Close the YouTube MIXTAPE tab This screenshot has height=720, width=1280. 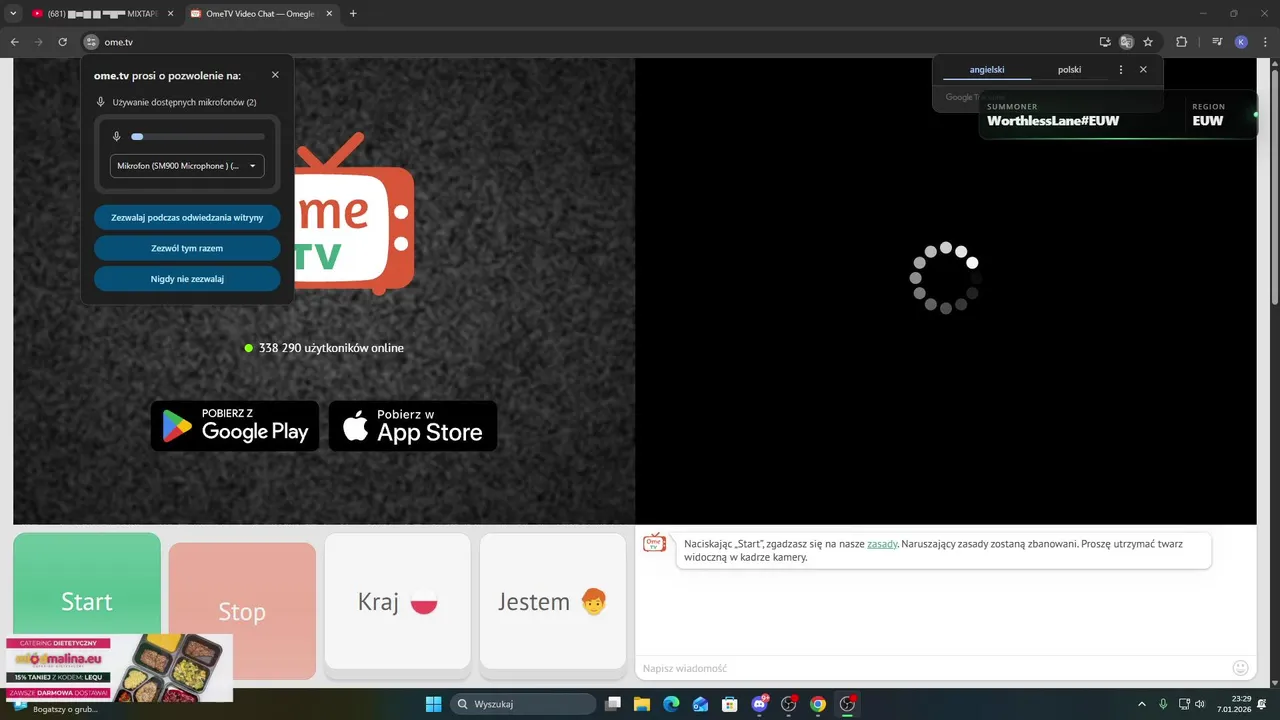(169, 14)
